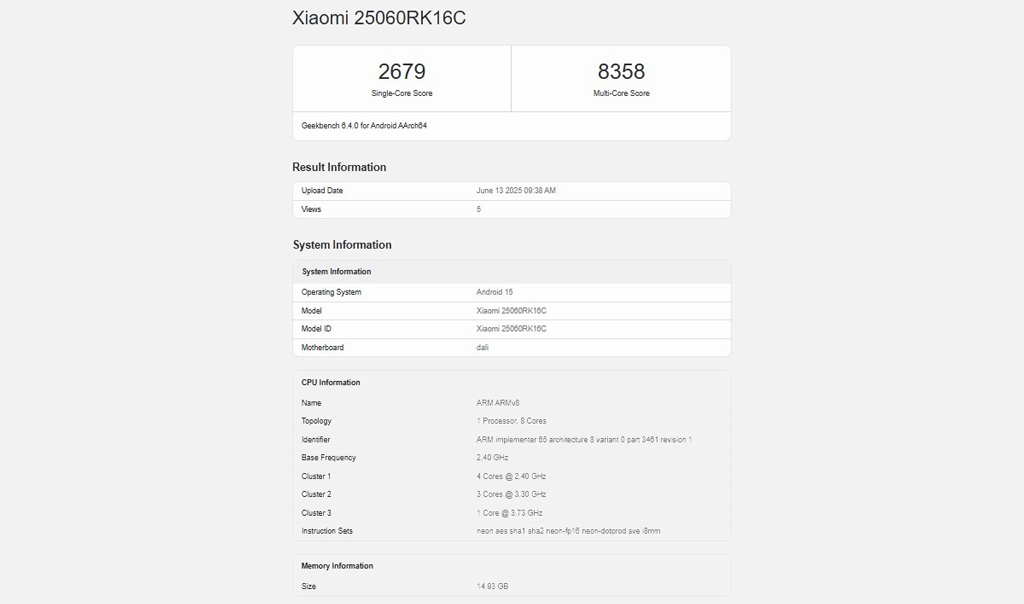This screenshot has height=604, width=1024.
Task: Select the 1 Processor, 8 Cores value
Action: [511, 421]
